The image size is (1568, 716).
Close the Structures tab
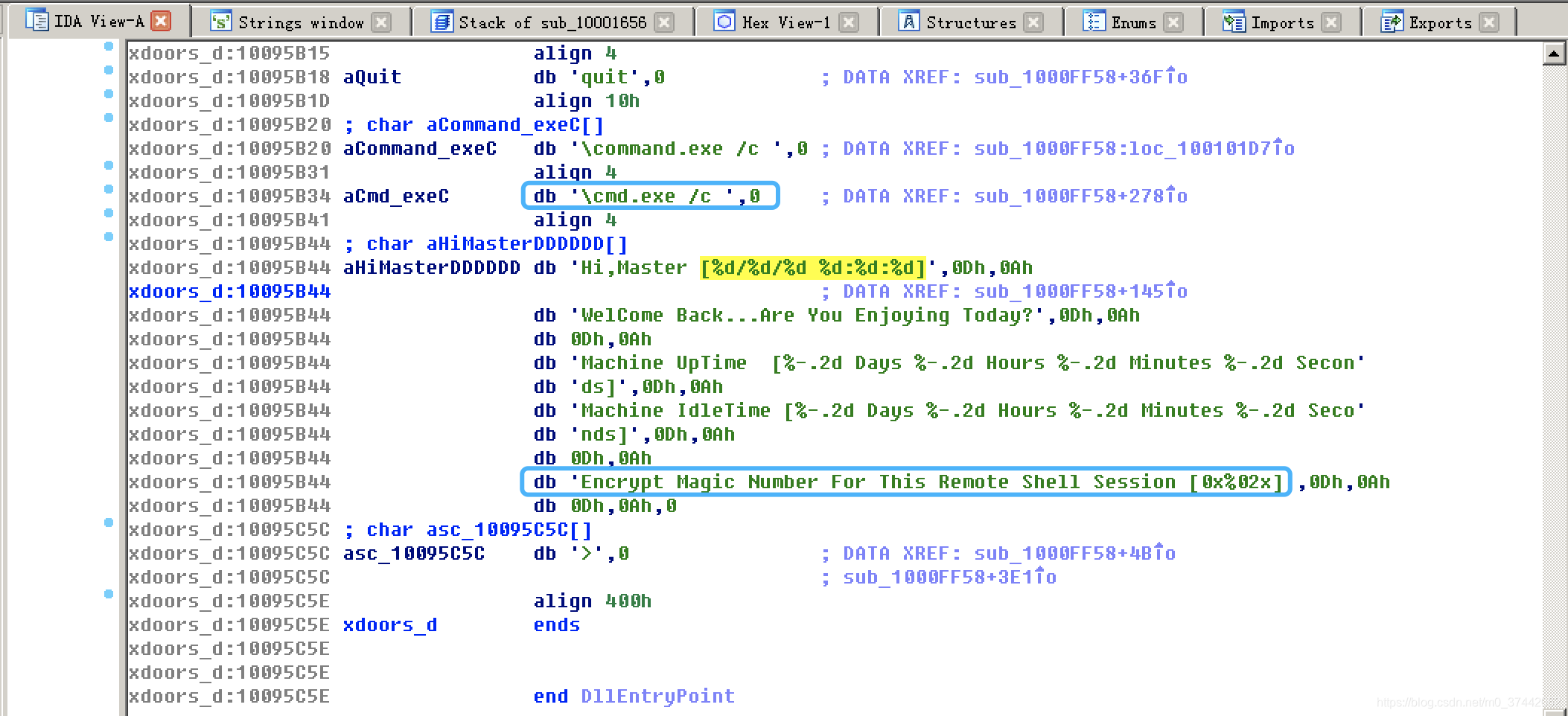1033,22
